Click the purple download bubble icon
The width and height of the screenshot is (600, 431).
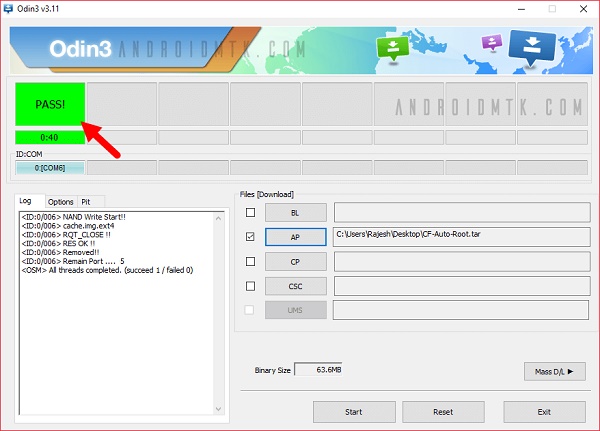(492, 43)
